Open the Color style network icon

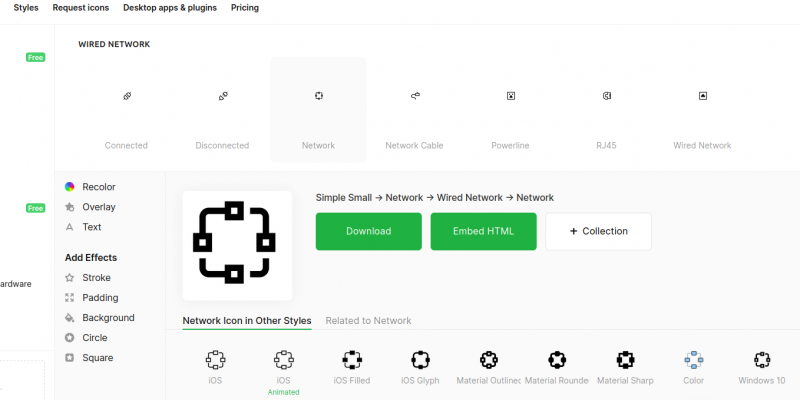693,362
